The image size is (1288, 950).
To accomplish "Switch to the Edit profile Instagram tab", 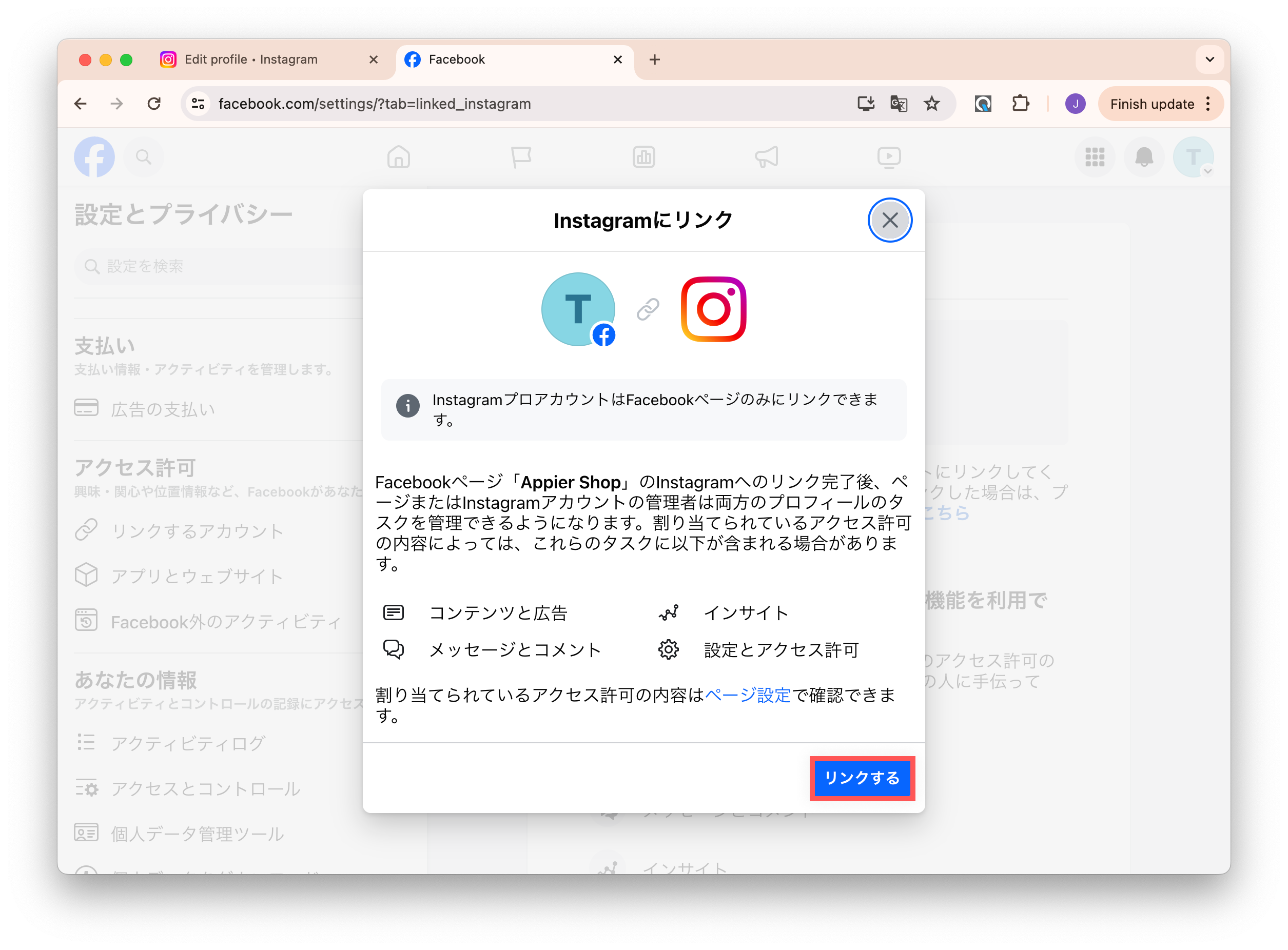I will click(x=250, y=59).
